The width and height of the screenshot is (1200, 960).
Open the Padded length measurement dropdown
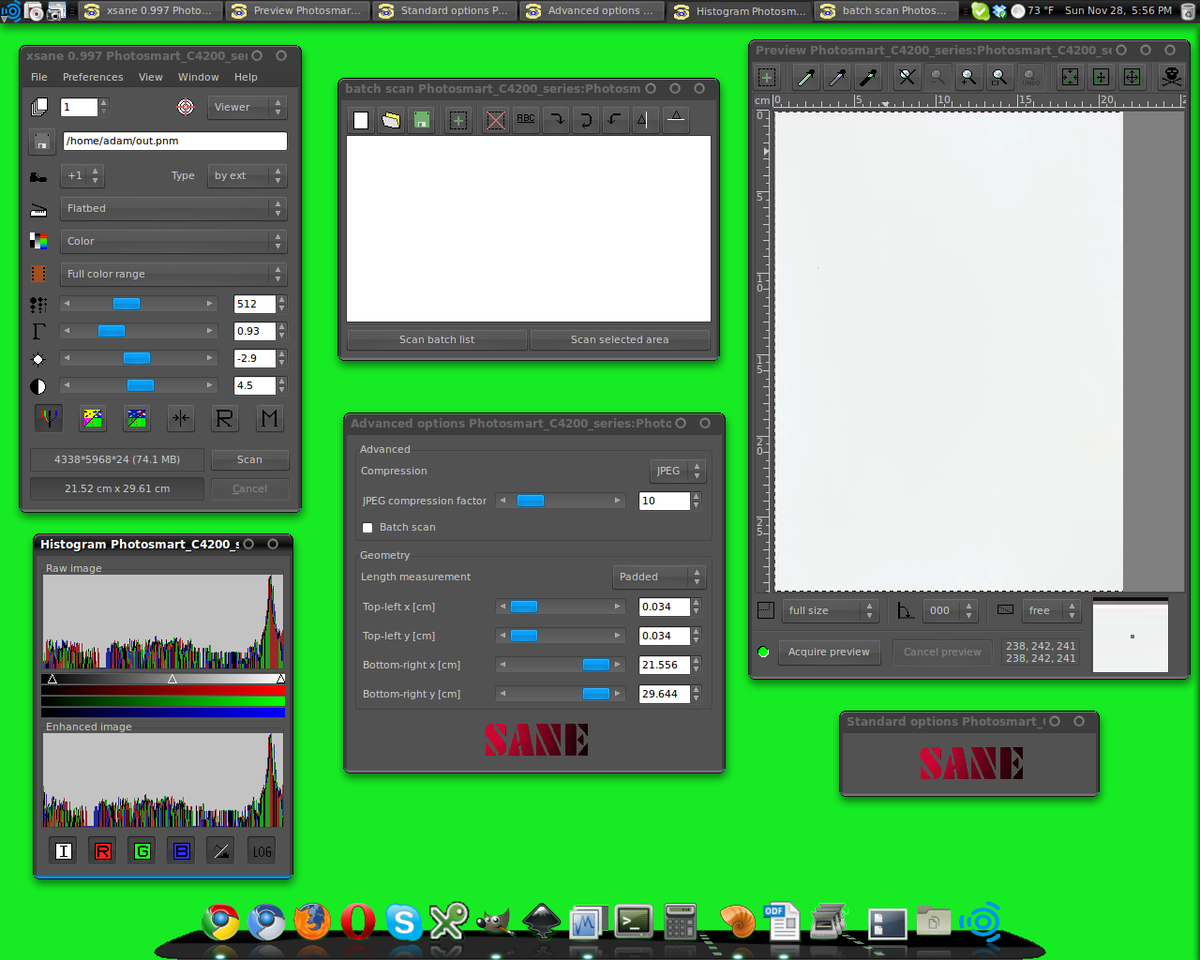(x=658, y=577)
